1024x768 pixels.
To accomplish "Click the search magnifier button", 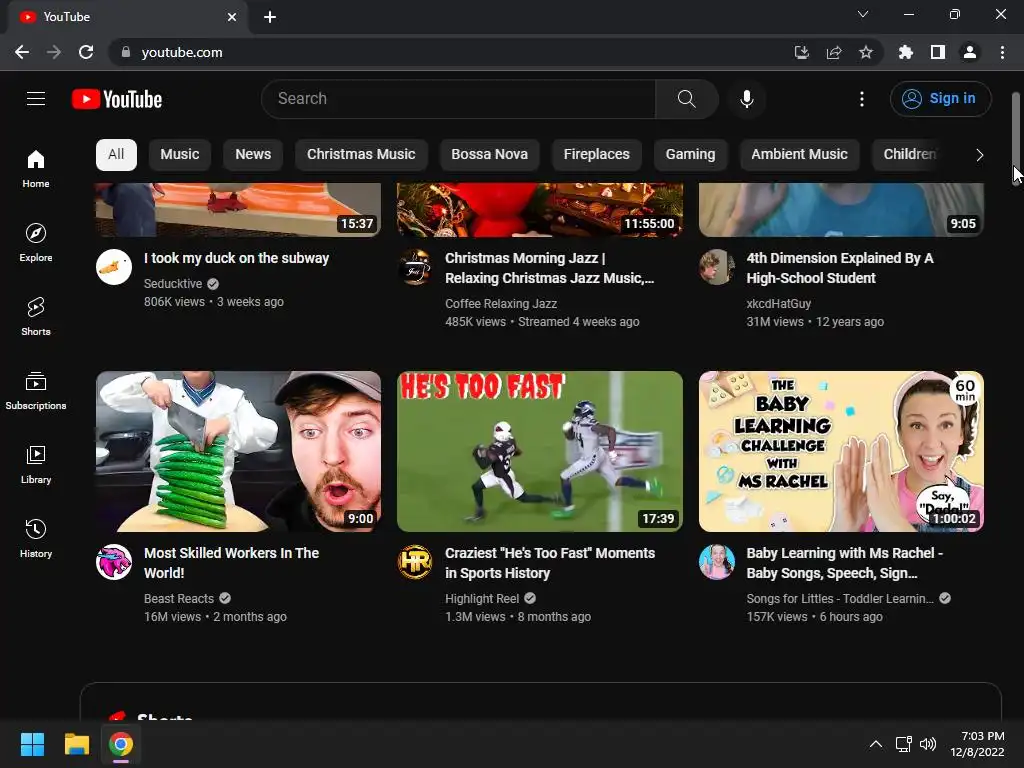I will pos(686,99).
